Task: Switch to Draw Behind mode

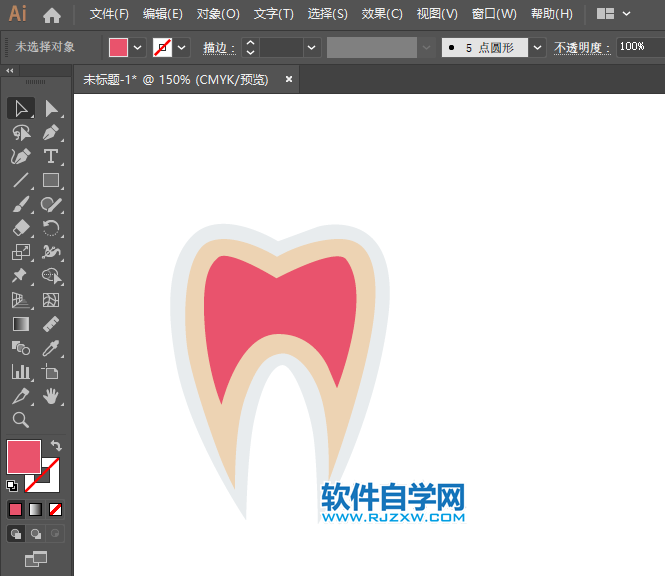Action: (36, 534)
